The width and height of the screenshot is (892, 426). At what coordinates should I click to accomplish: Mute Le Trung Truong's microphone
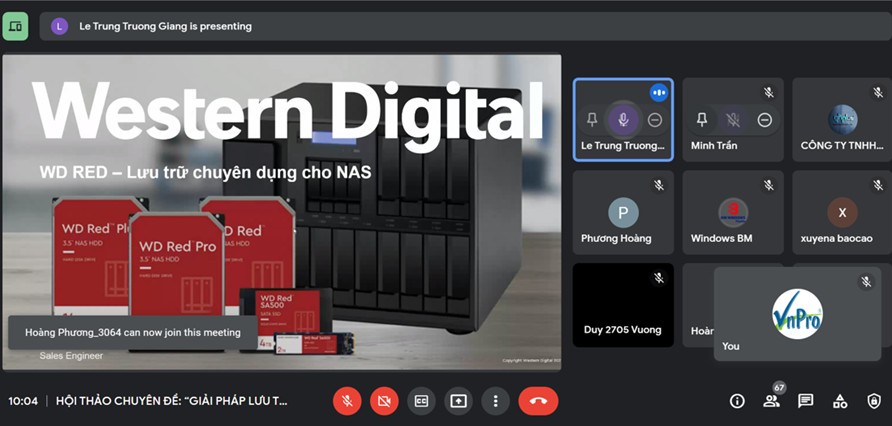pos(623,119)
